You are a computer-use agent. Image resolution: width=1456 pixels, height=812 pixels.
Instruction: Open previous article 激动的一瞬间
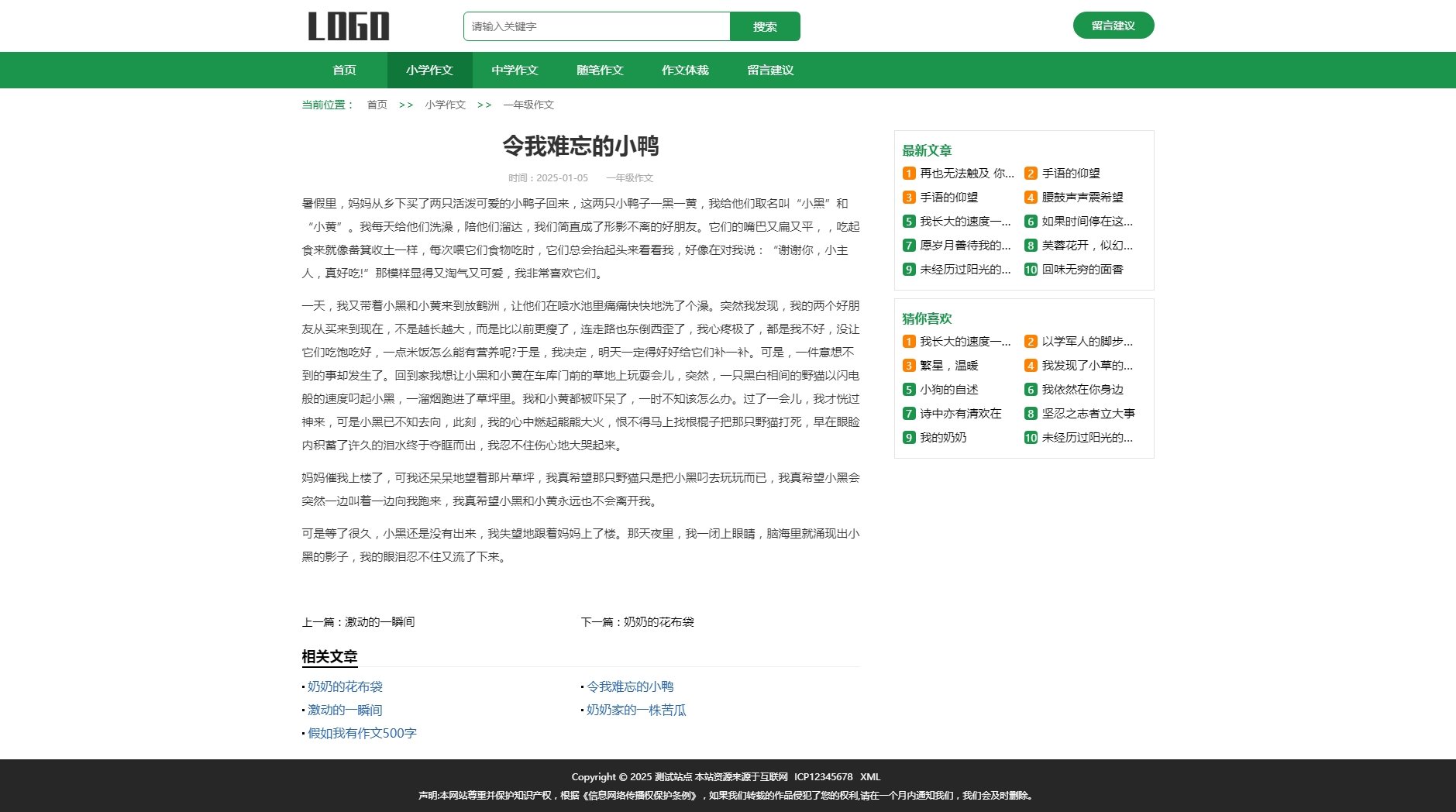tap(379, 622)
